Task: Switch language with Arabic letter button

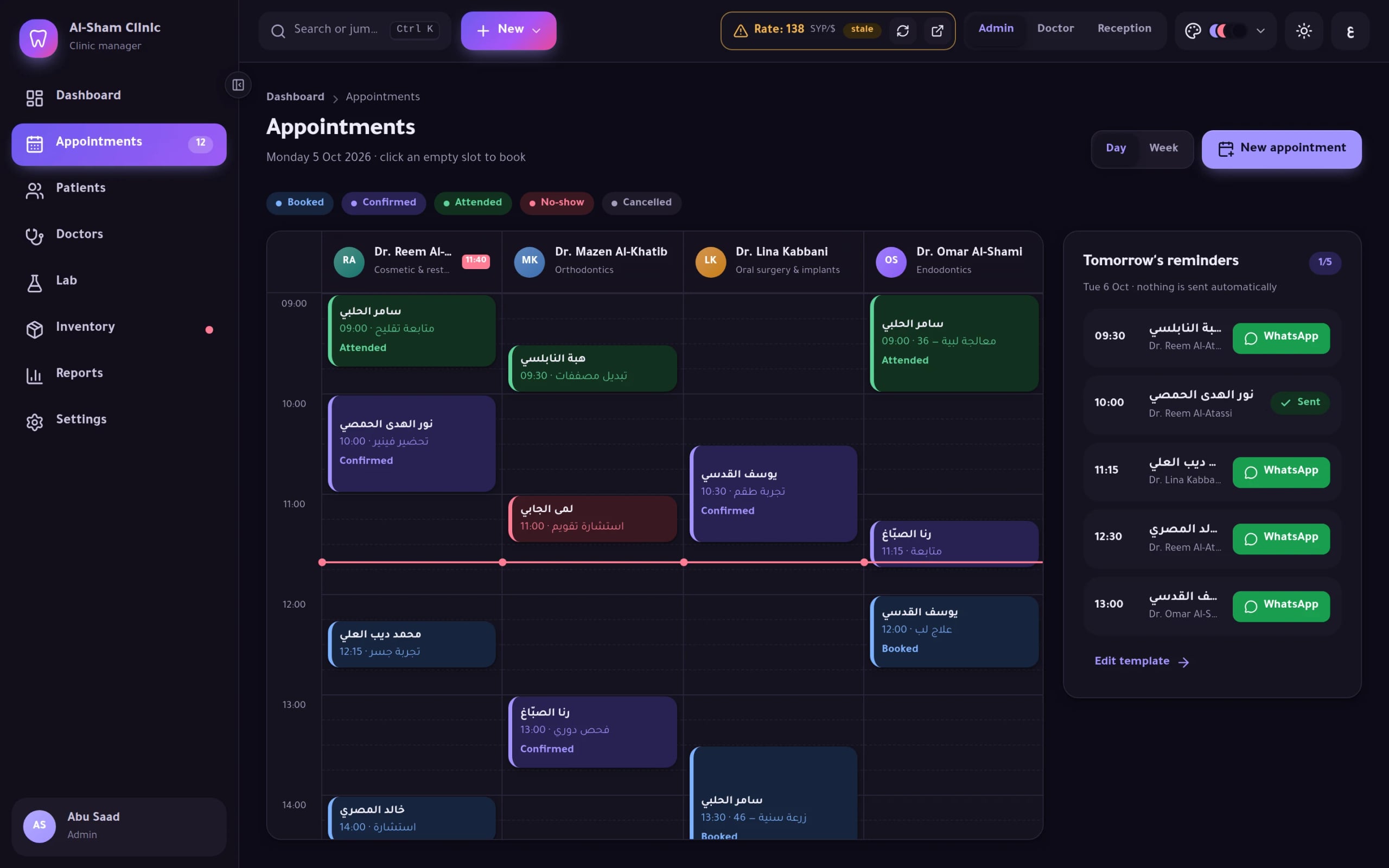Action: pos(1350,30)
